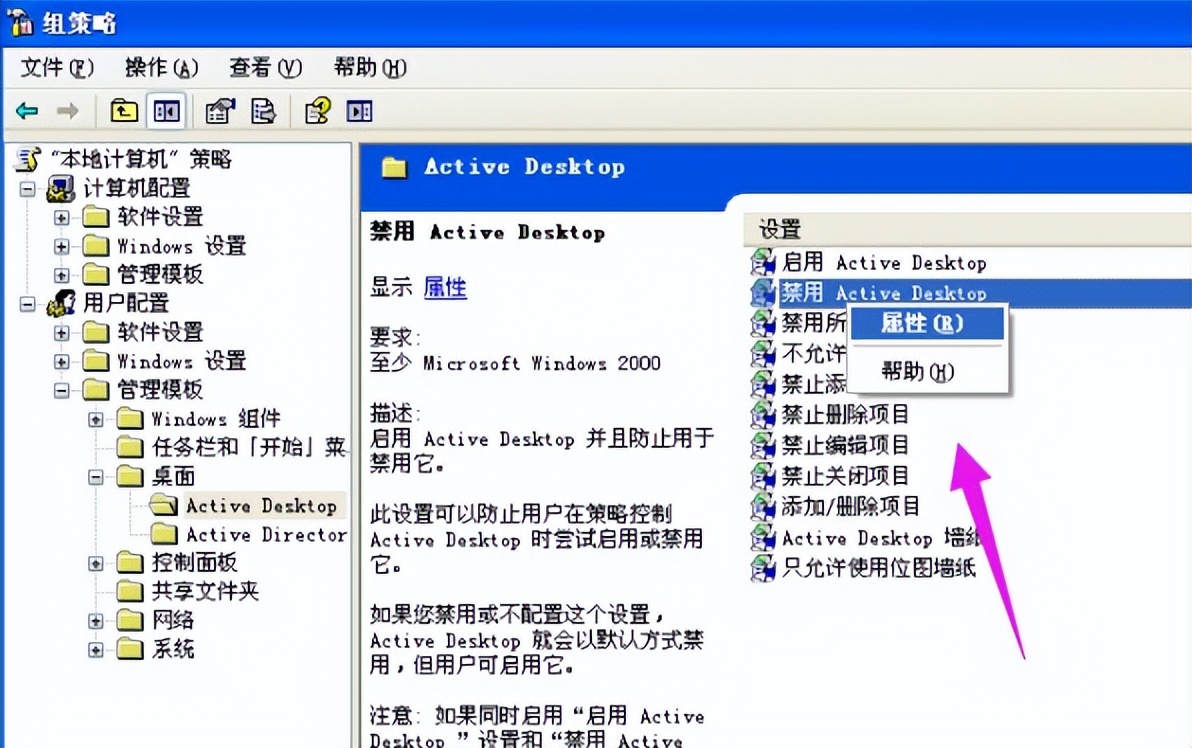Collapse the 桌面 tree node
The width and height of the screenshot is (1192, 748).
(x=96, y=477)
